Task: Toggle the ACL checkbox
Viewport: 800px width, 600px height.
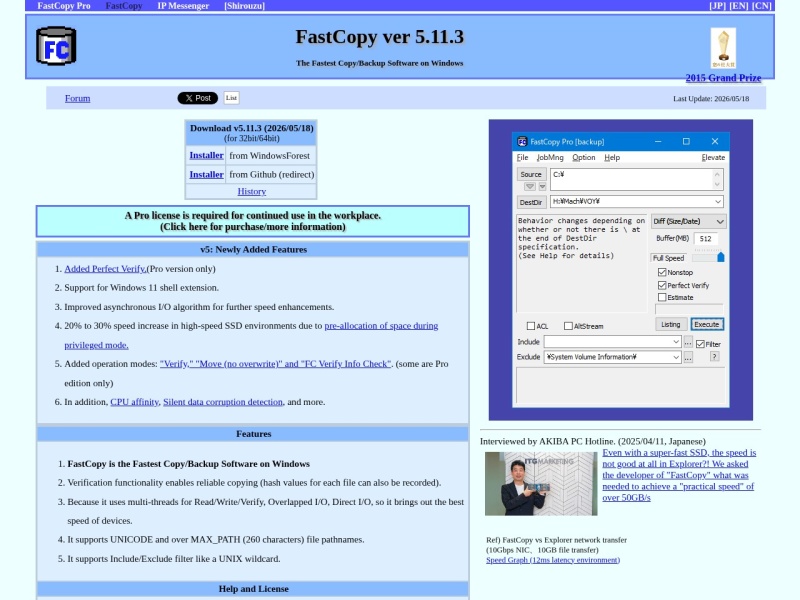Action: coord(531,326)
